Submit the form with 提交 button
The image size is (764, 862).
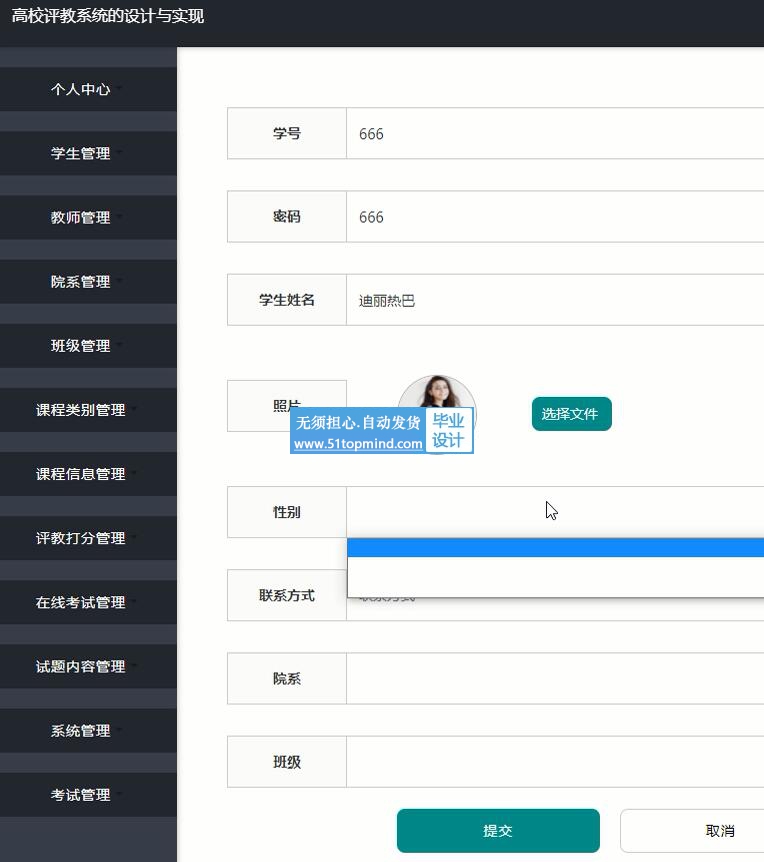pyautogui.click(x=498, y=831)
